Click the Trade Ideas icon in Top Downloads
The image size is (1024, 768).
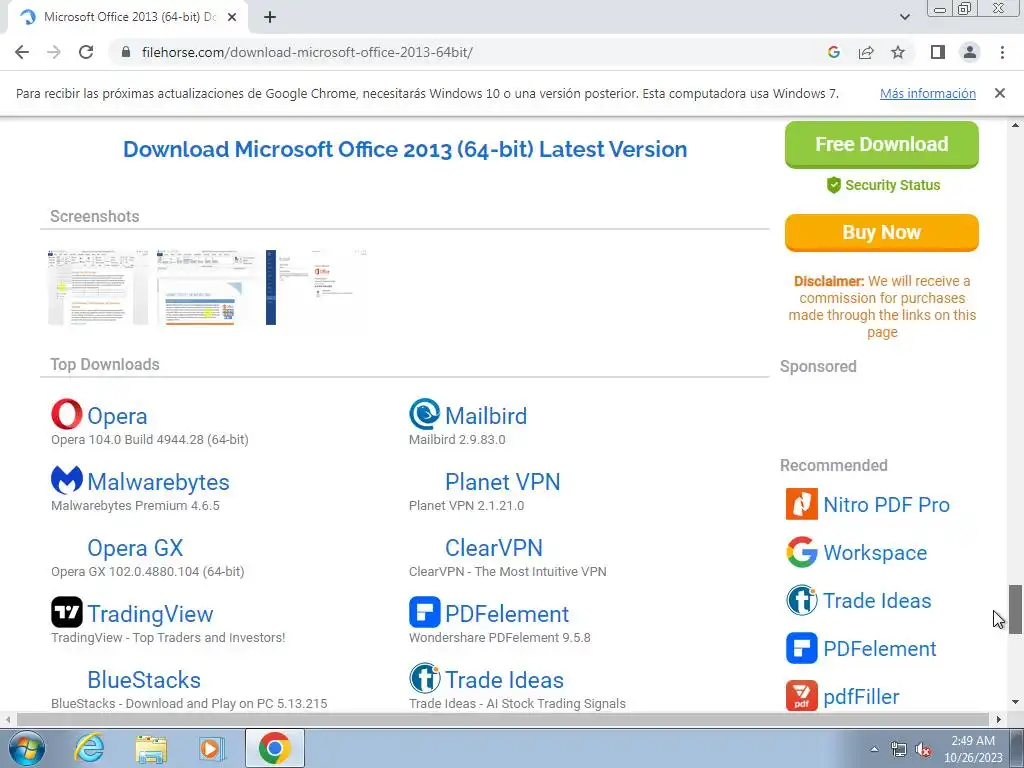424,678
